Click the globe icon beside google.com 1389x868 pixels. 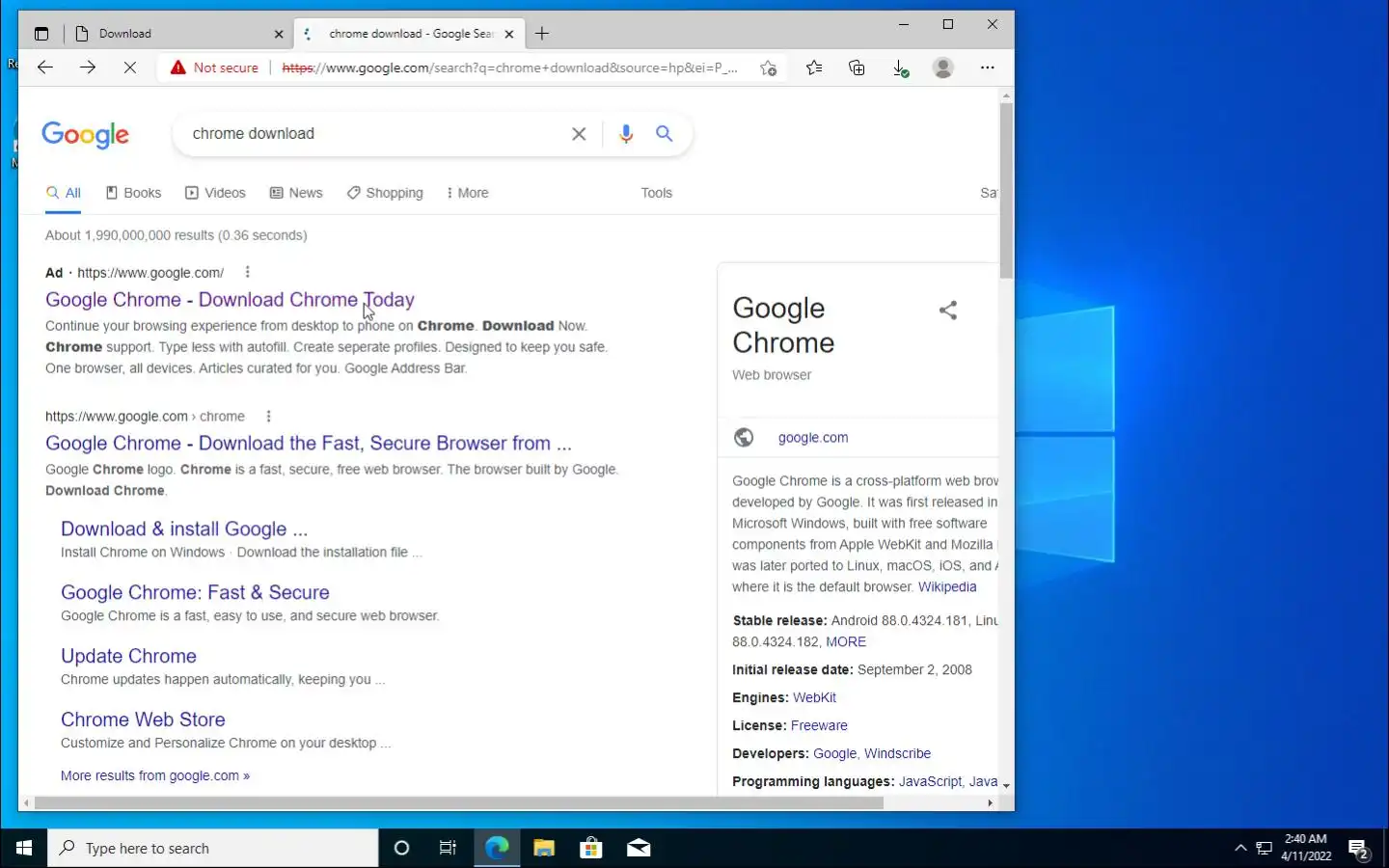click(744, 437)
